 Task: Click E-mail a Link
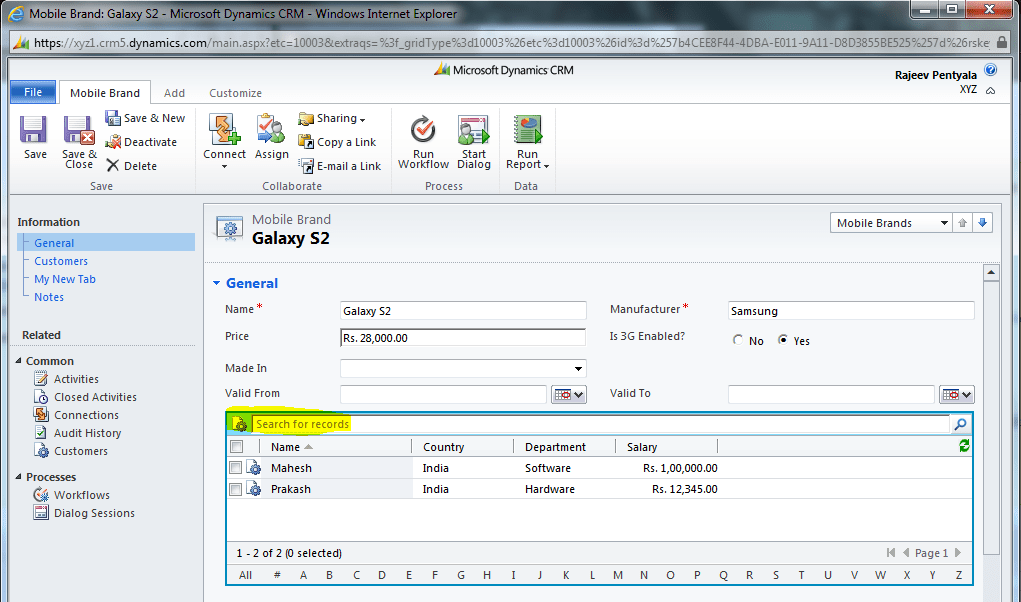[340, 166]
